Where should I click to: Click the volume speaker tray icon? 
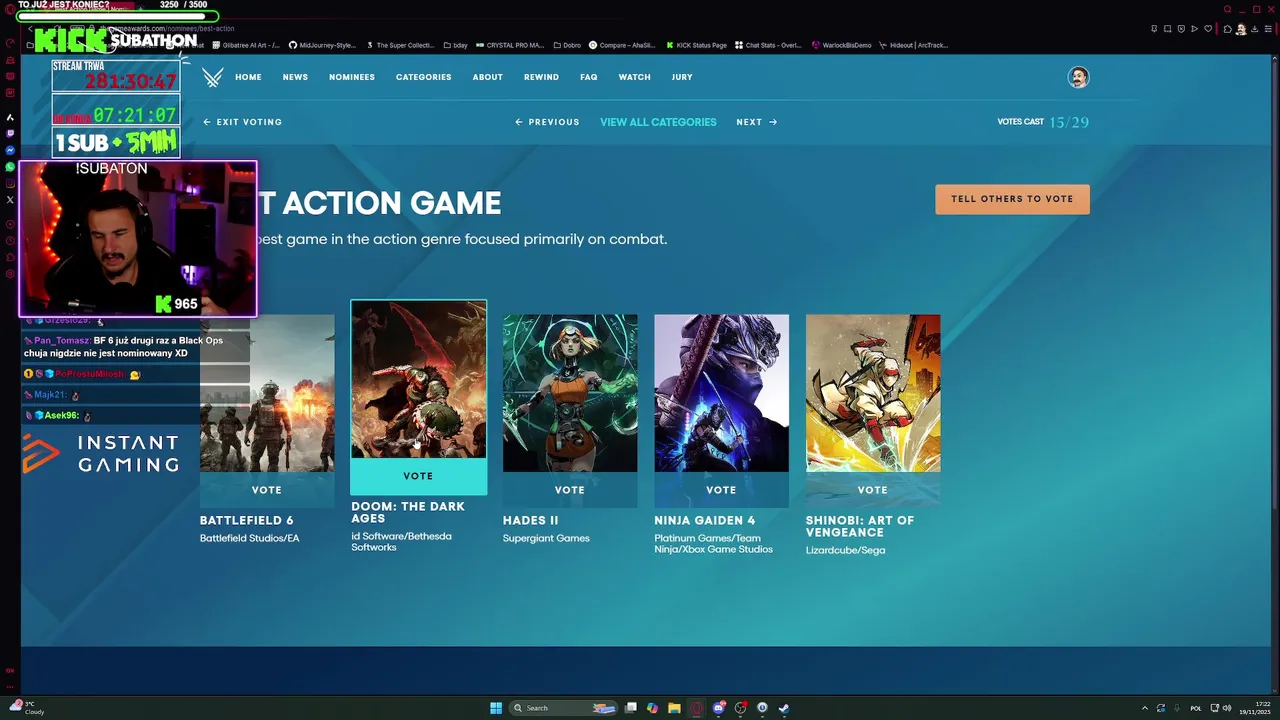point(1227,708)
